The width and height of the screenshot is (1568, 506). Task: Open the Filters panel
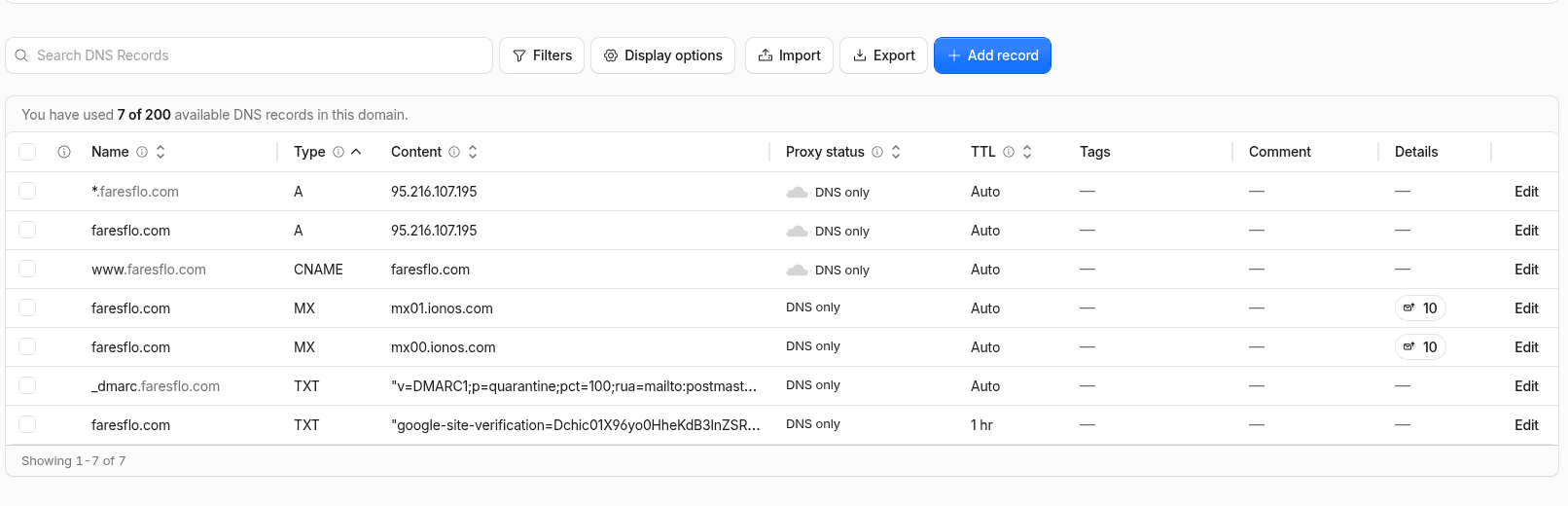click(542, 55)
